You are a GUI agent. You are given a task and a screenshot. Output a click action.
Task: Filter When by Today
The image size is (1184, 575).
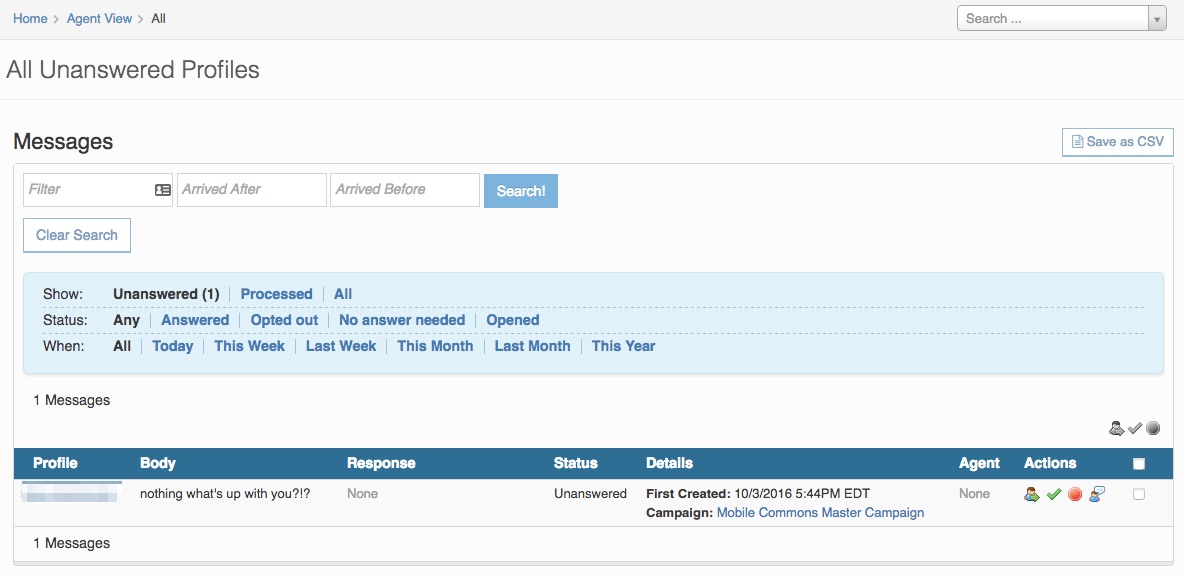pos(173,346)
